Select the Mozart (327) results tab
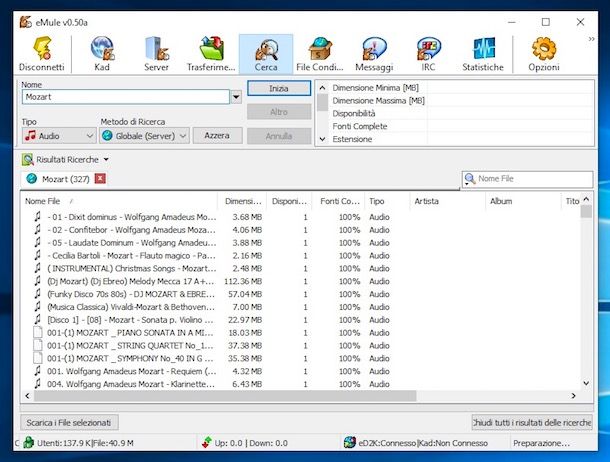This screenshot has height=462, width=610. [62, 179]
